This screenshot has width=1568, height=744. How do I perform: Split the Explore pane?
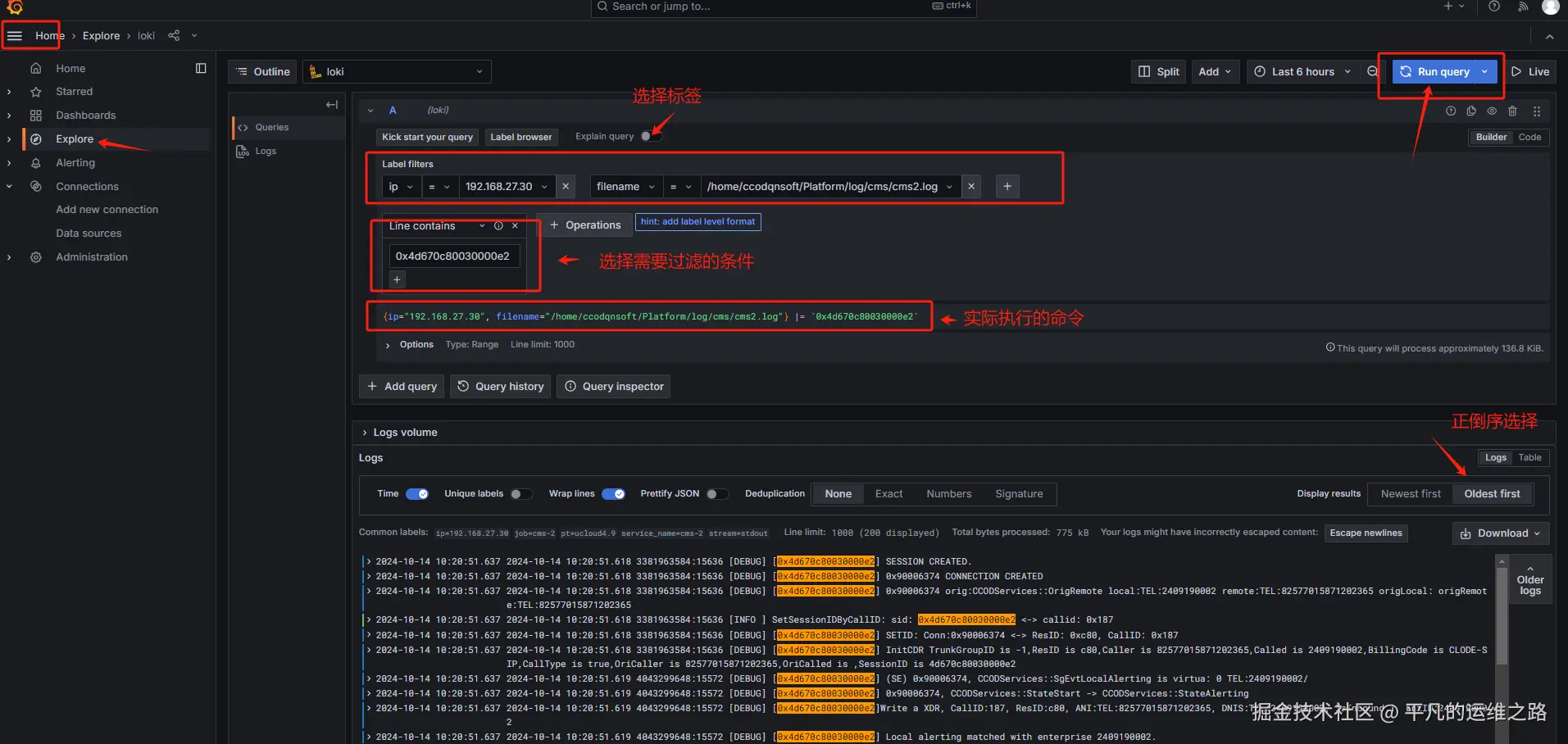click(x=1159, y=72)
